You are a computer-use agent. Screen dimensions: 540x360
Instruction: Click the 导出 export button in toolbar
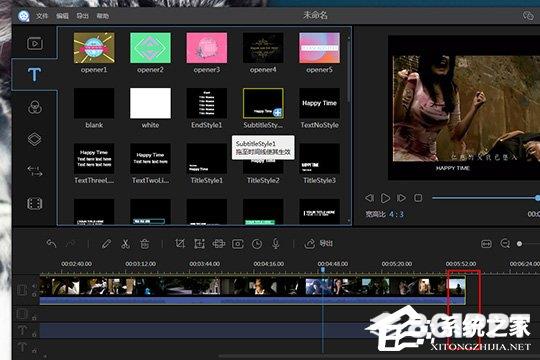point(319,244)
